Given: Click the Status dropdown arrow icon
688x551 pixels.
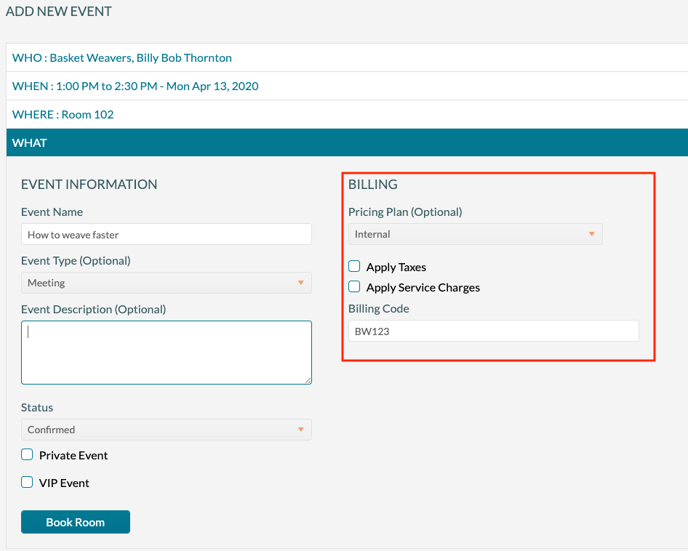Looking at the screenshot, I should [x=301, y=430].
